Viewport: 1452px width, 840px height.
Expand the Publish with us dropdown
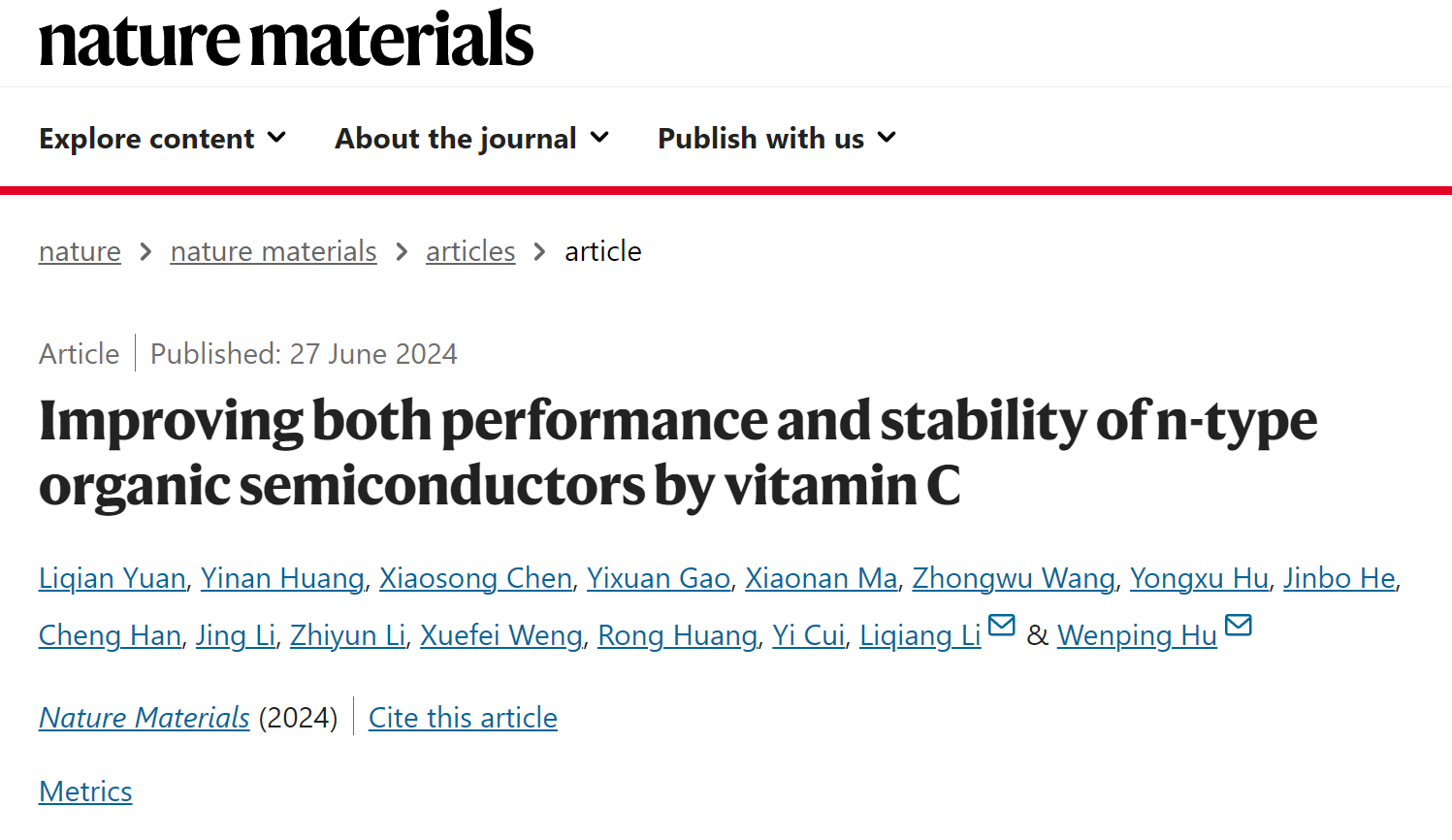[776, 139]
